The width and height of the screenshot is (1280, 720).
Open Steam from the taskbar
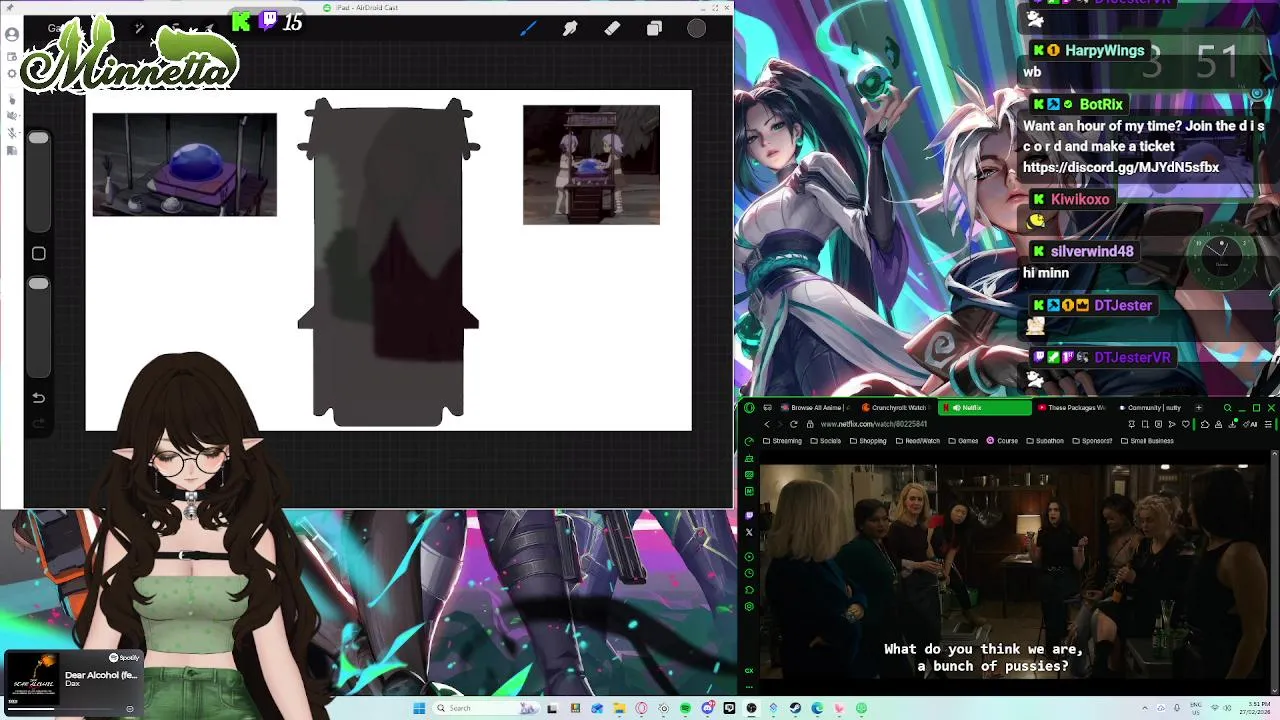coord(795,708)
